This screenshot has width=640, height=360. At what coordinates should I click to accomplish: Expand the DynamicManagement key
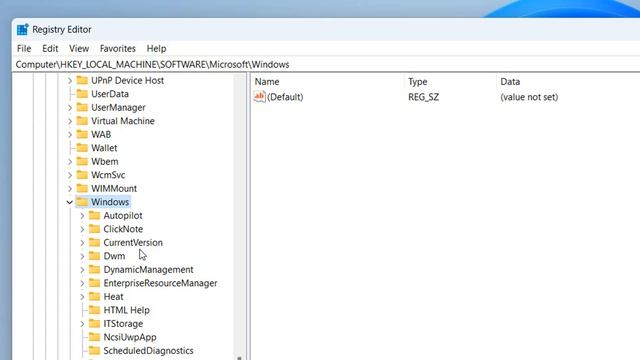(x=82, y=269)
